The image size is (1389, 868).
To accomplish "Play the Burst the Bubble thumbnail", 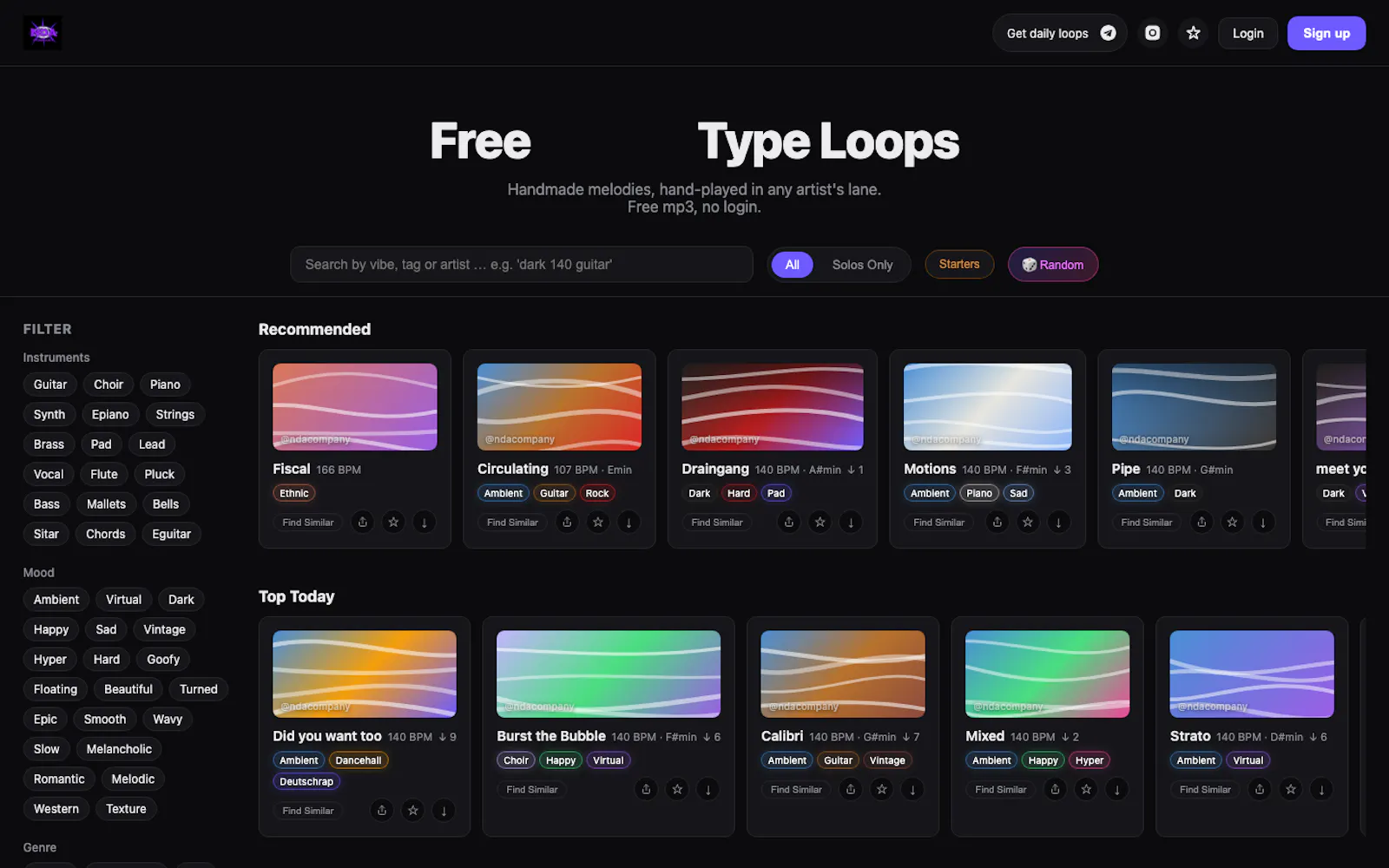I will [609, 674].
